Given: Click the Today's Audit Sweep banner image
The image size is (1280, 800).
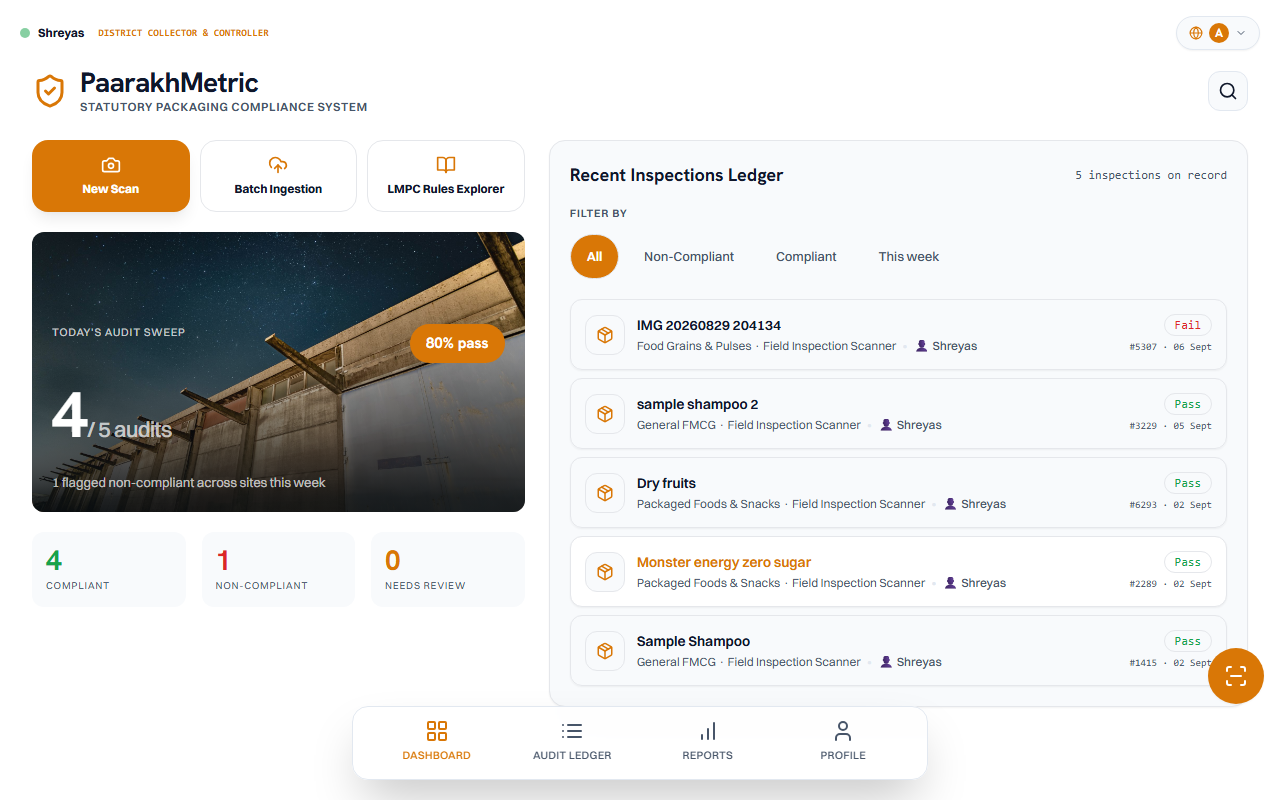Looking at the screenshot, I should point(278,372).
